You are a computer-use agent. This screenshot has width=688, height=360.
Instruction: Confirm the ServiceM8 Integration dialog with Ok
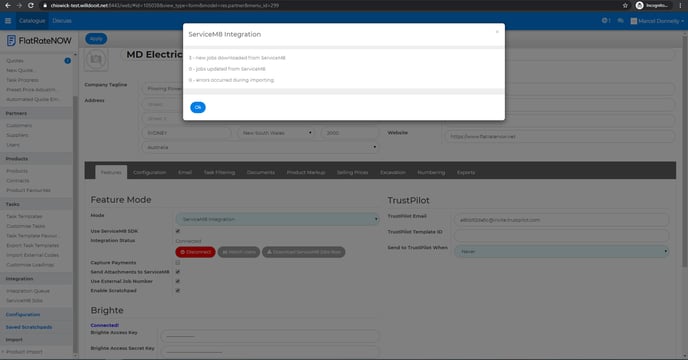tap(197, 107)
